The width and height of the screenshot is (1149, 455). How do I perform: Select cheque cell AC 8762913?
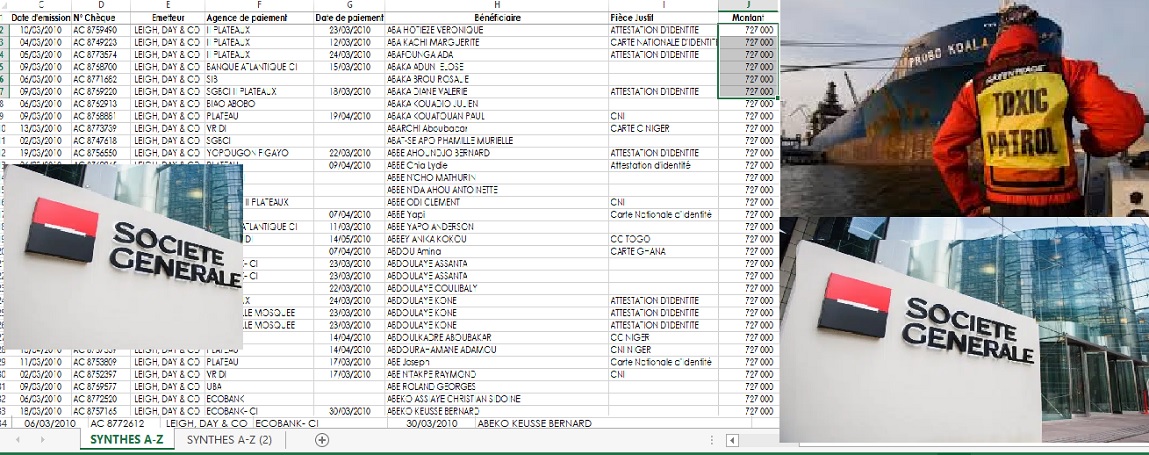click(101, 104)
